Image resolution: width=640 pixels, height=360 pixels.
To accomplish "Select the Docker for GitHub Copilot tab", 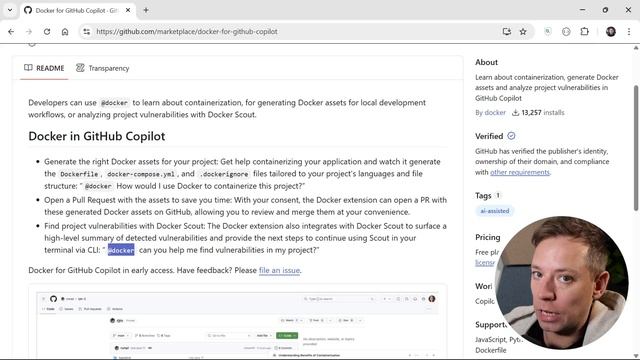I will 77,10.
